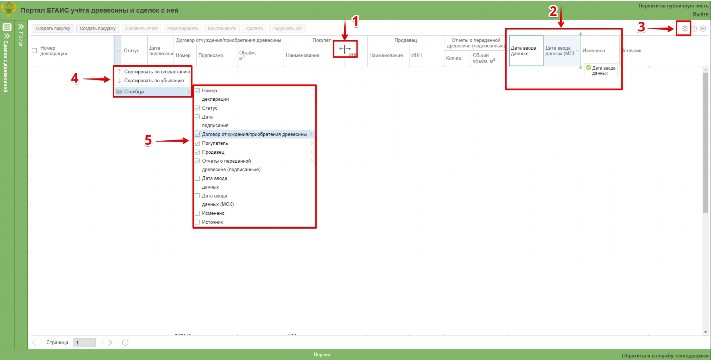Toggle 'Продавец' column checkbox
The image size is (711, 360).
[x=197, y=152]
